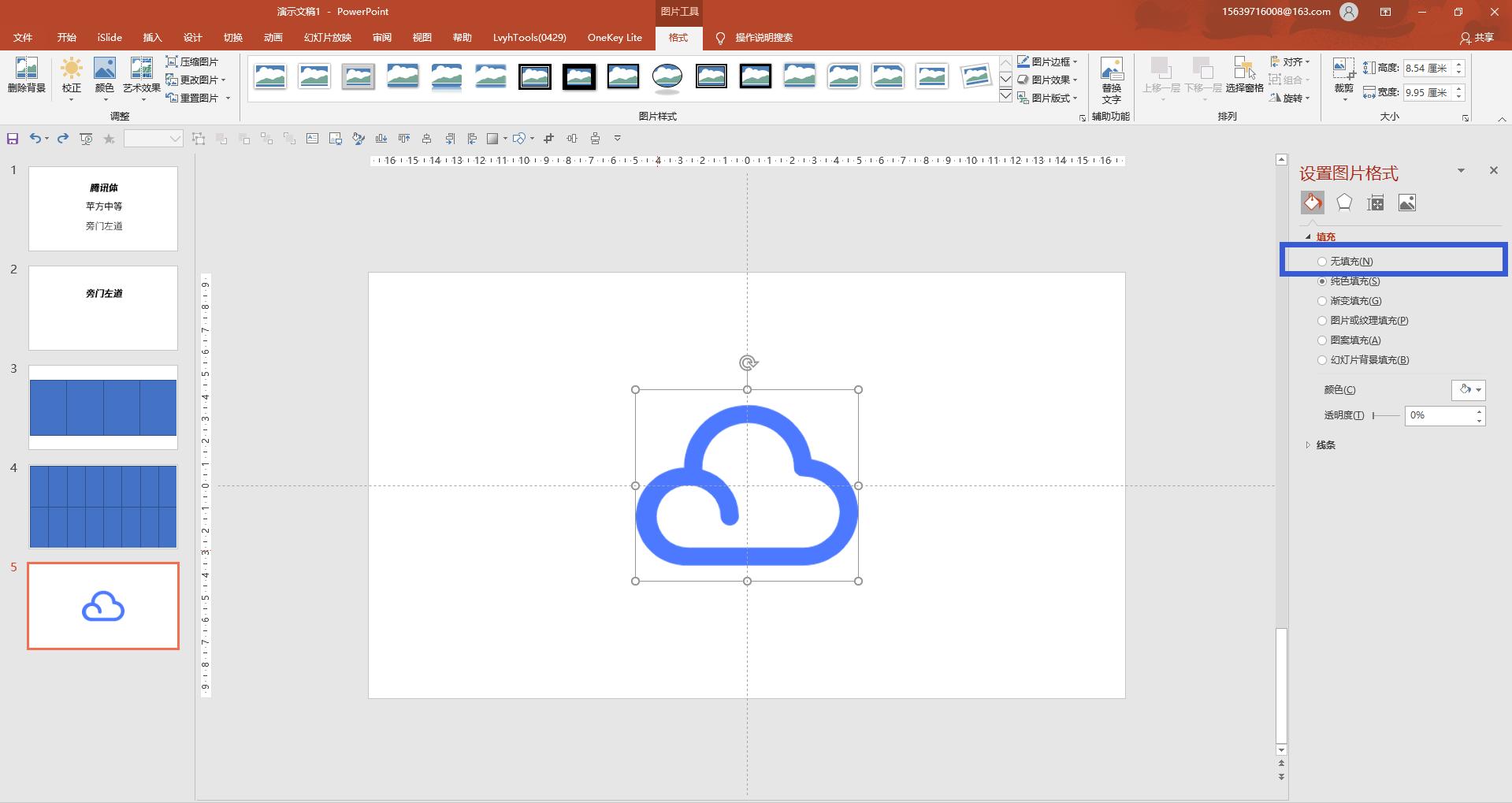Viewport: 1512px width, 803px height.
Task: Start slideshow from quick access toolbar
Action: pyautogui.click(x=86, y=139)
